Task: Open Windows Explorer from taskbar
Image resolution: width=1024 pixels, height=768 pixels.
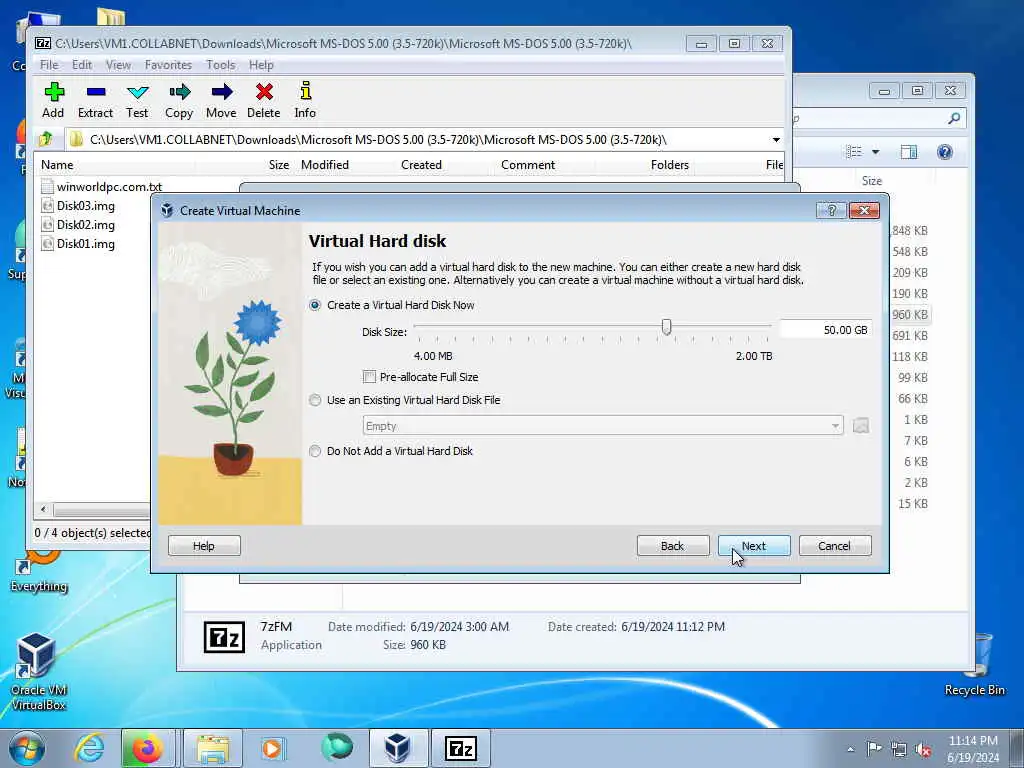Action: [x=213, y=748]
